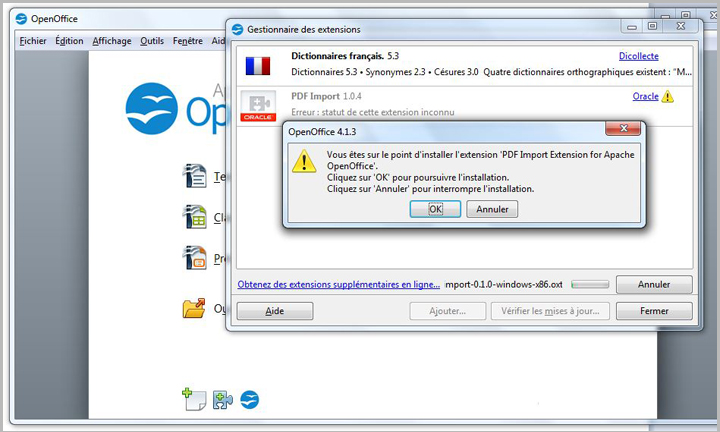Confirm installation with the OK button
This screenshot has height=432, width=720.
pyautogui.click(x=435, y=209)
